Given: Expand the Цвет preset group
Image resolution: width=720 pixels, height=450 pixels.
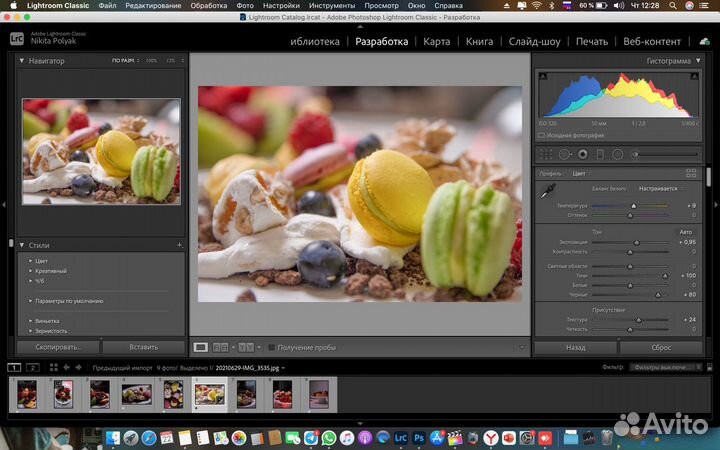Looking at the screenshot, I should click(x=30, y=261).
